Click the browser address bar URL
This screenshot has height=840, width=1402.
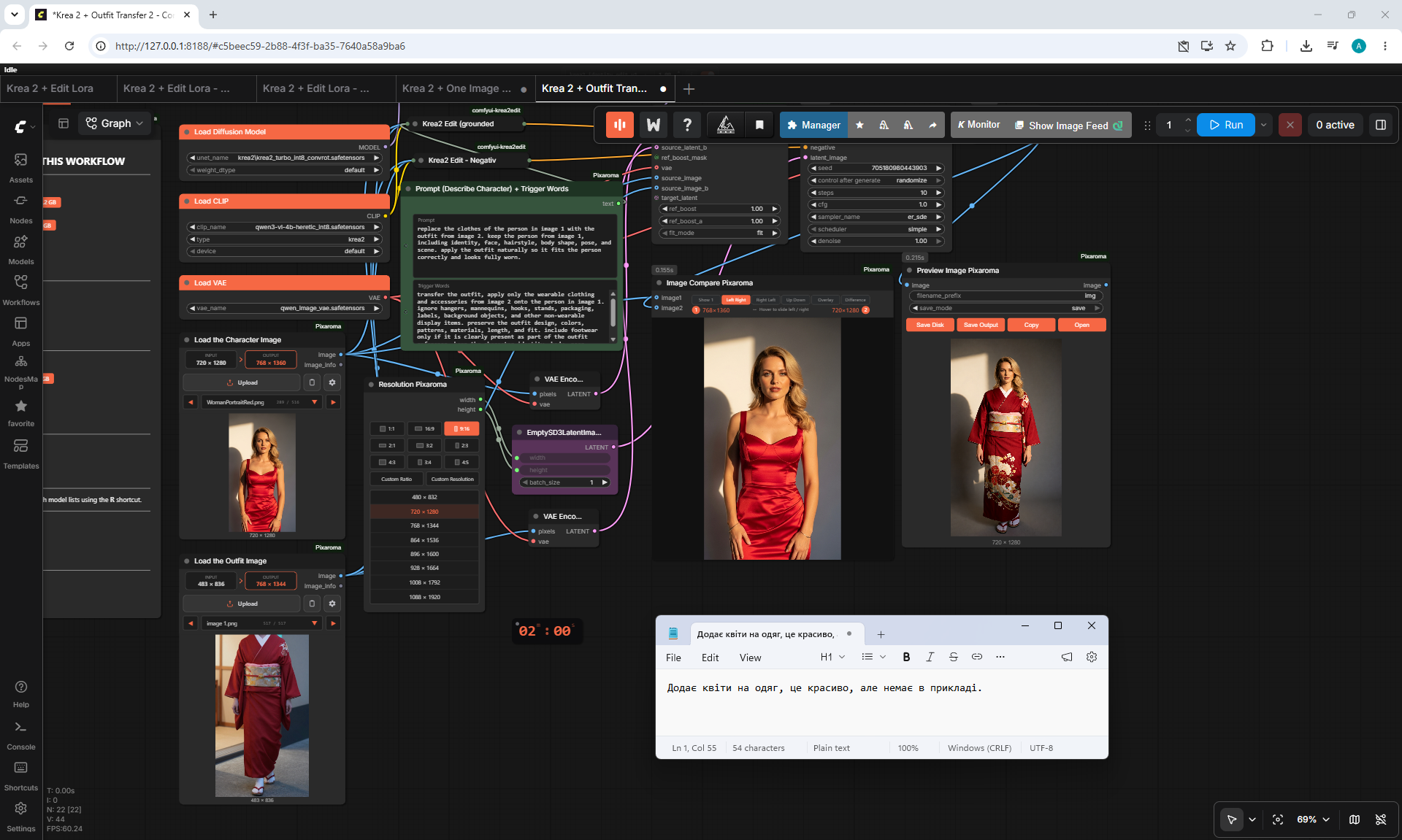(260, 46)
